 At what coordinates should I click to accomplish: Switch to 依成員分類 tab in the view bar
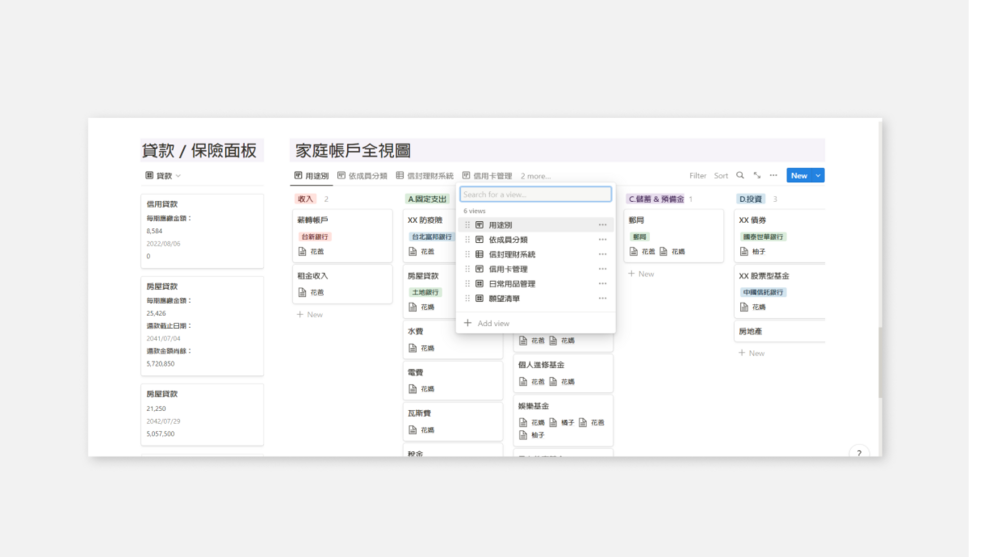click(362, 176)
